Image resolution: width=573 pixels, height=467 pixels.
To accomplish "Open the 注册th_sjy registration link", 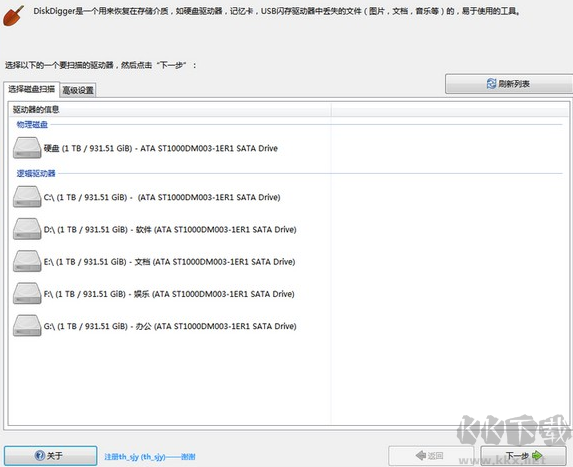I will 150,456.
